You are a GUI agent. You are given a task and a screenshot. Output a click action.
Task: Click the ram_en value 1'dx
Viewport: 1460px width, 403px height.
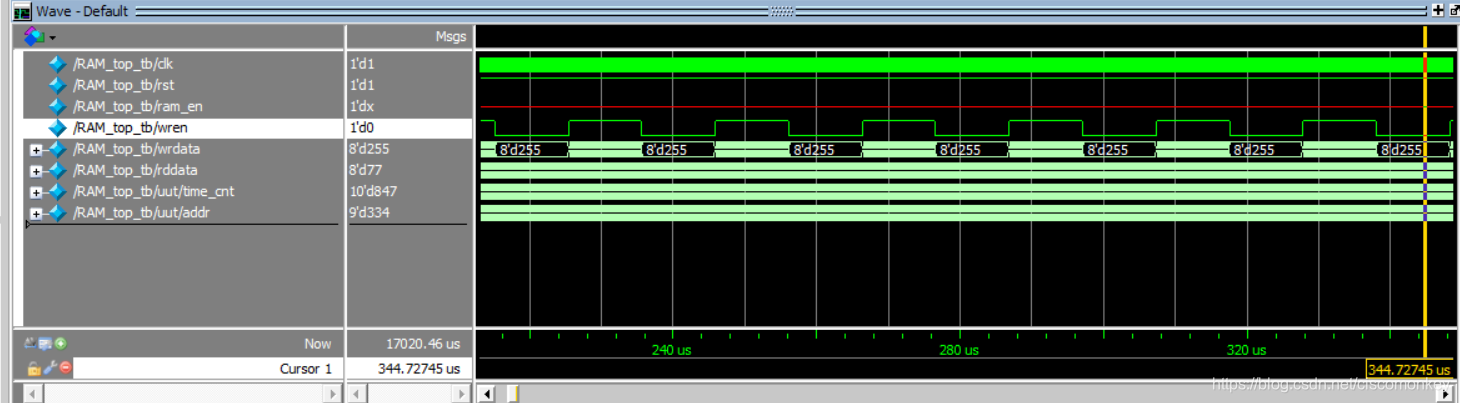pos(362,106)
